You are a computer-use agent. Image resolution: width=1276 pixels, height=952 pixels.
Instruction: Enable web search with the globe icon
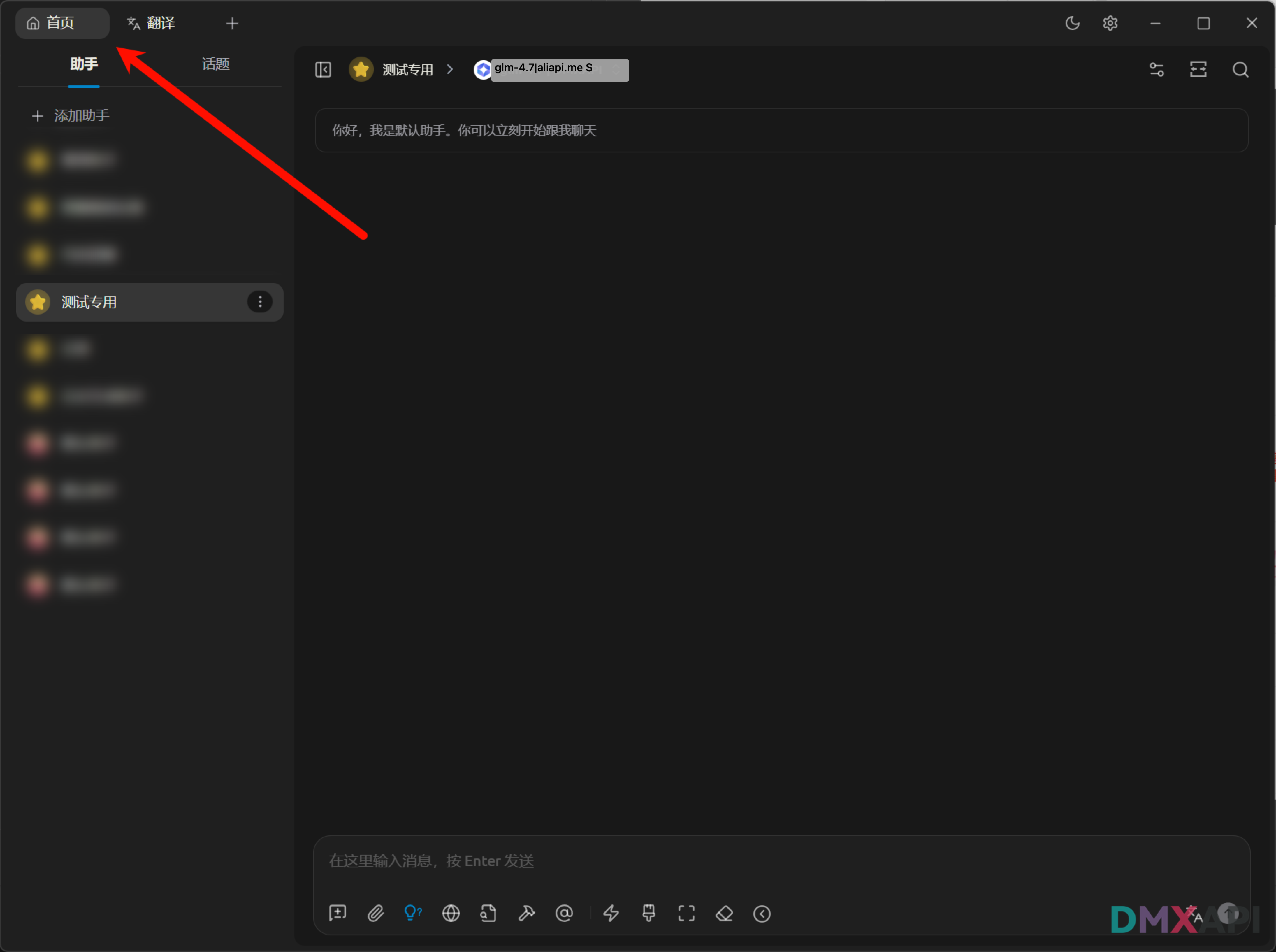click(x=451, y=913)
